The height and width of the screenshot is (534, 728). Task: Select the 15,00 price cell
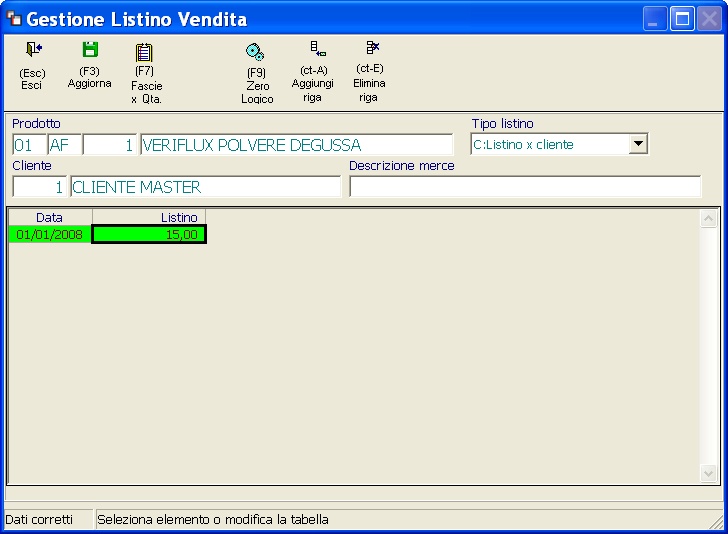(x=149, y=234)
